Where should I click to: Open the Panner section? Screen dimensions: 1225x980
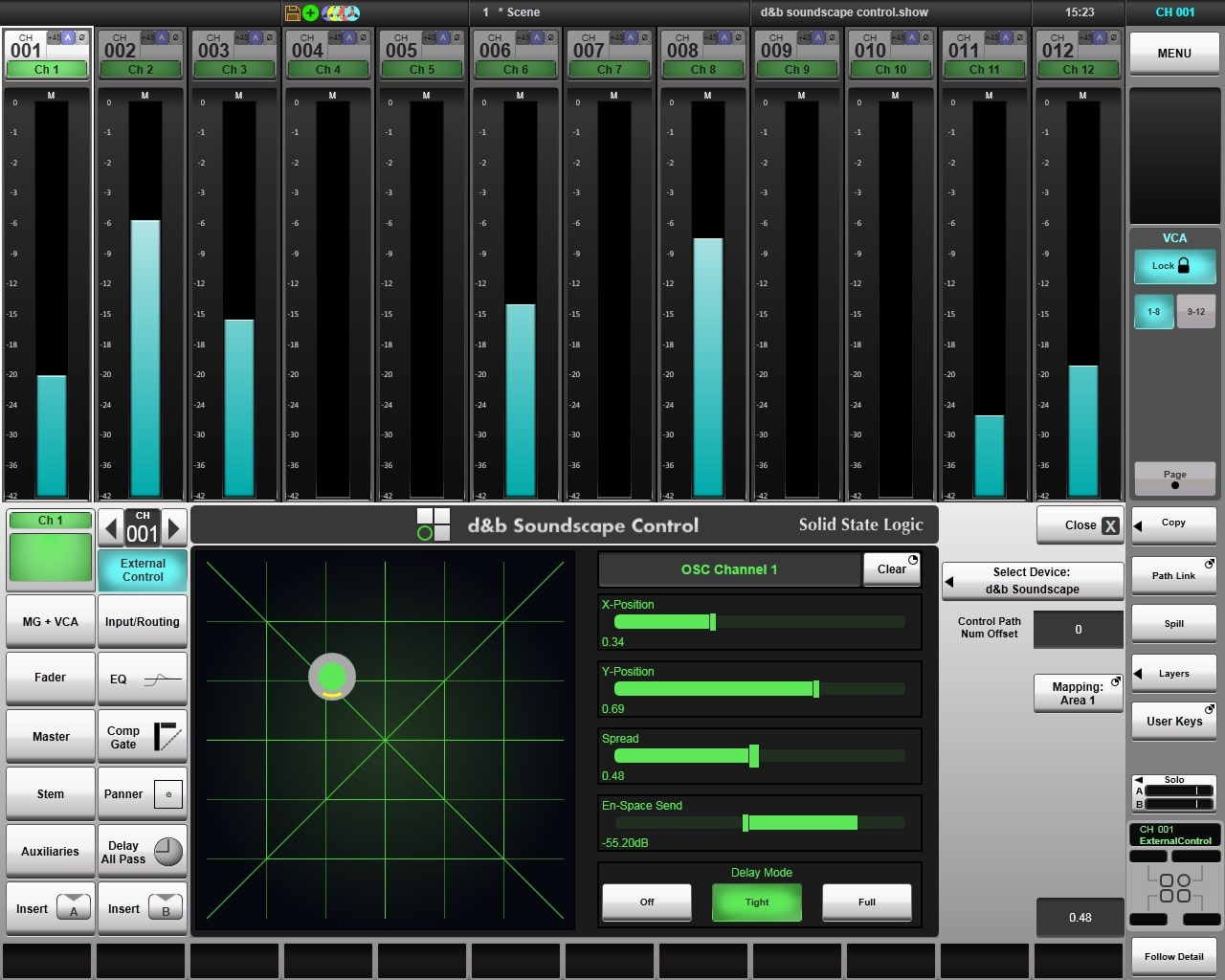click(143, 794)
